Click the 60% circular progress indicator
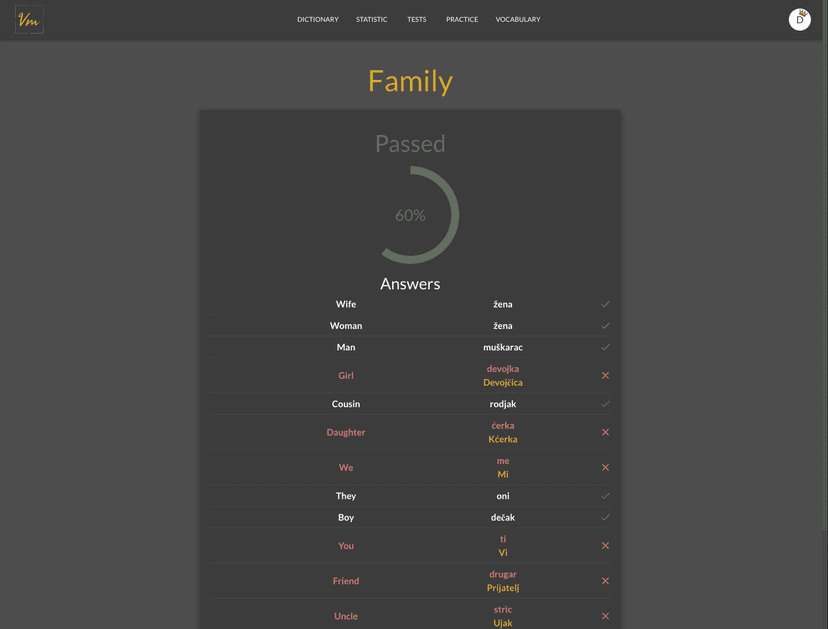 410,215
